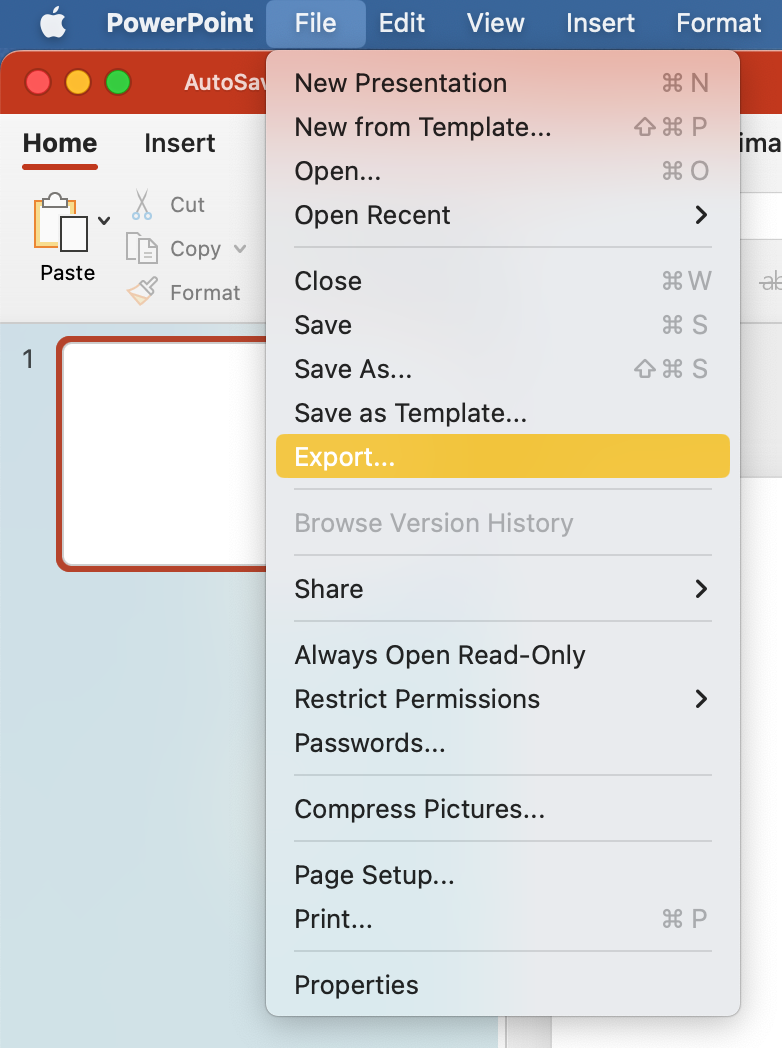782x1048 pixels.
Task: Select slide 1 thumbnail
Action: pos(160,455)
